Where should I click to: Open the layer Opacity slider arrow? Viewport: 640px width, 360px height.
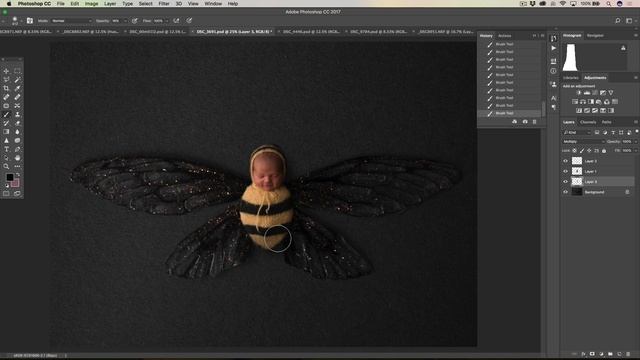click(636, 142)
